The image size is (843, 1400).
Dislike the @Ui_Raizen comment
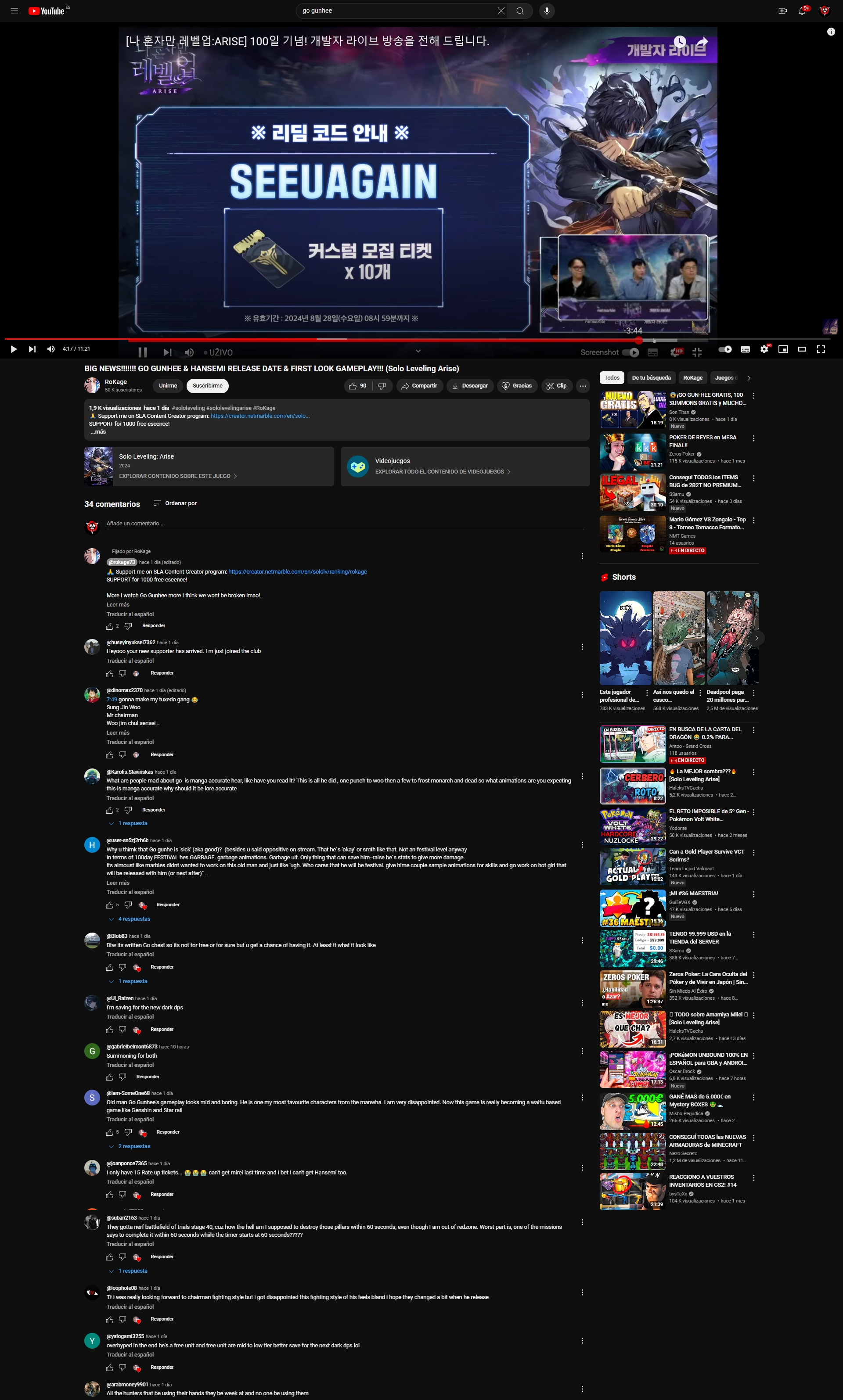coord(122,1029)
